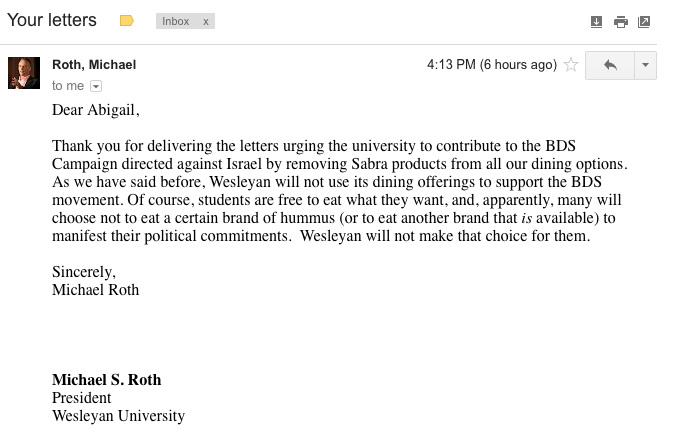Click the "Dear Abigail," greeting line
The height and width of the screenshot is (436, 687).
tap(96, 110)
